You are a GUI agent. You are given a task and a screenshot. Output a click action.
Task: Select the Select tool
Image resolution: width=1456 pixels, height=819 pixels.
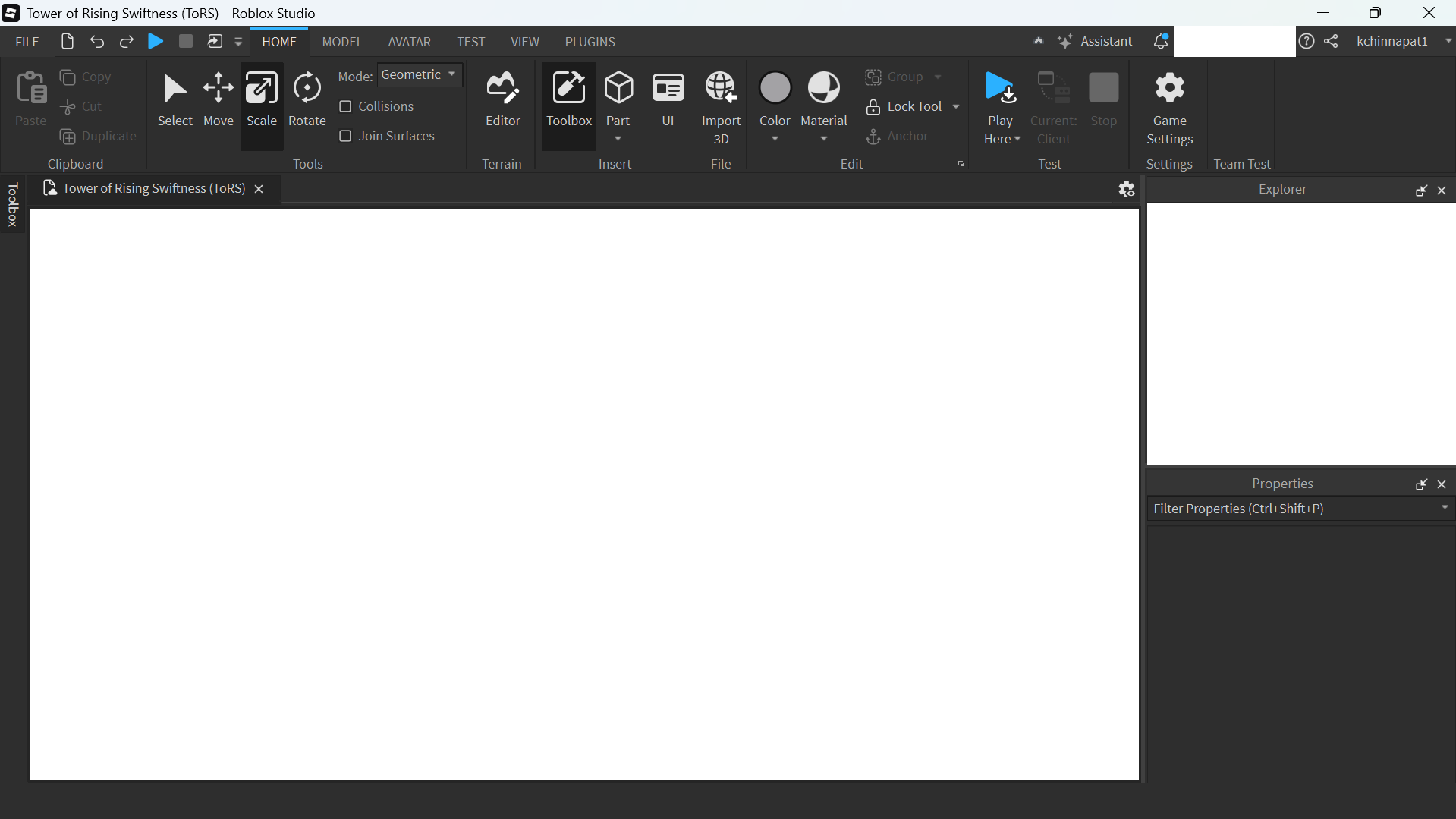175,101
